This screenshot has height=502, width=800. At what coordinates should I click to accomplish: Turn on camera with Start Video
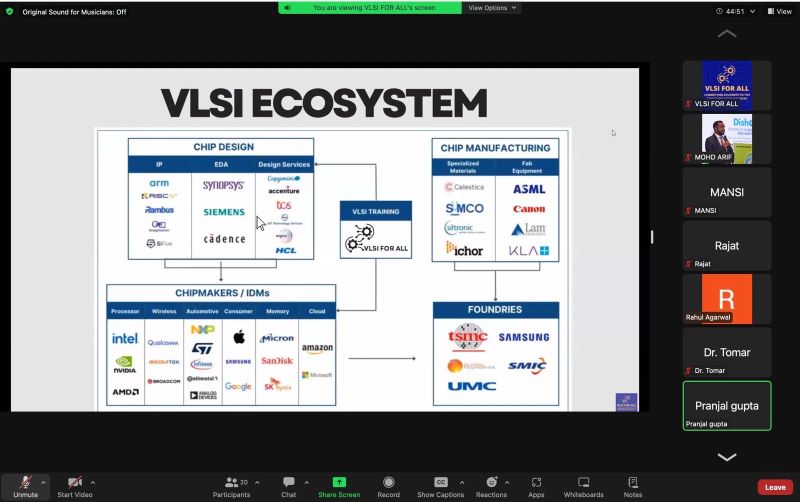pos(75,487)
